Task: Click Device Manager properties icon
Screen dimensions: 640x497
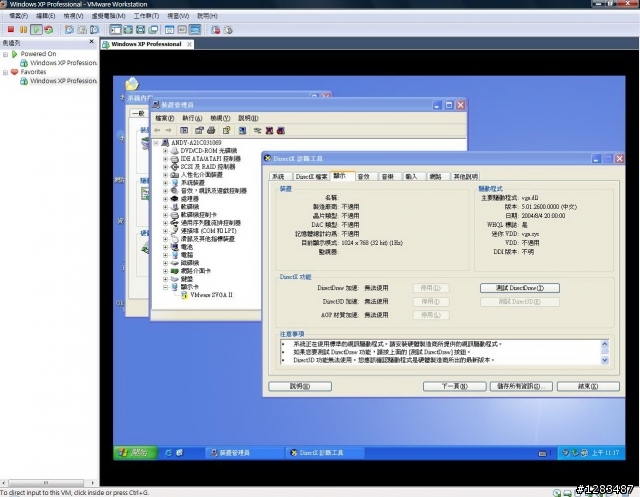Action: pos(199,131)
